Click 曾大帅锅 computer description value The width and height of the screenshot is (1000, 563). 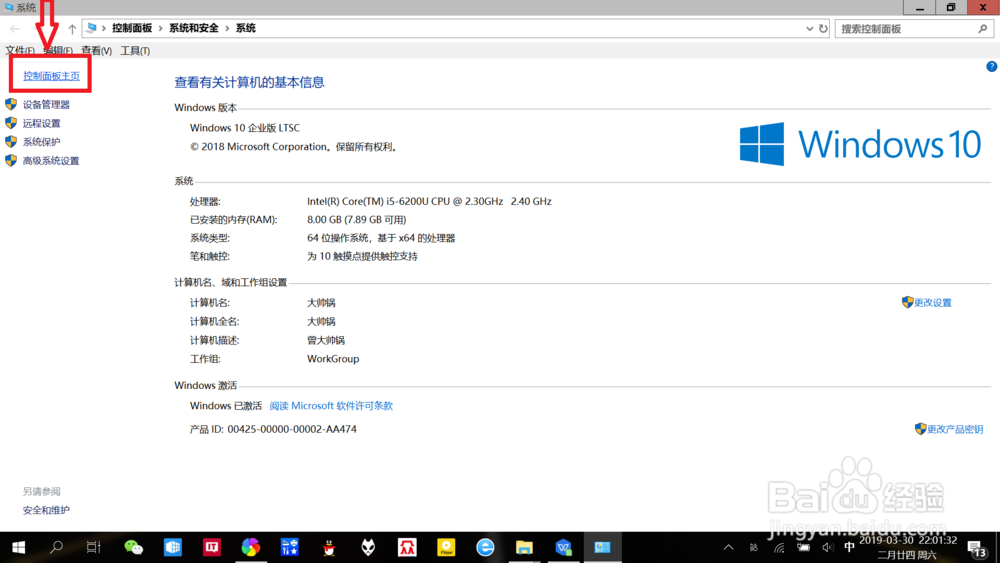tap(326, 340)
